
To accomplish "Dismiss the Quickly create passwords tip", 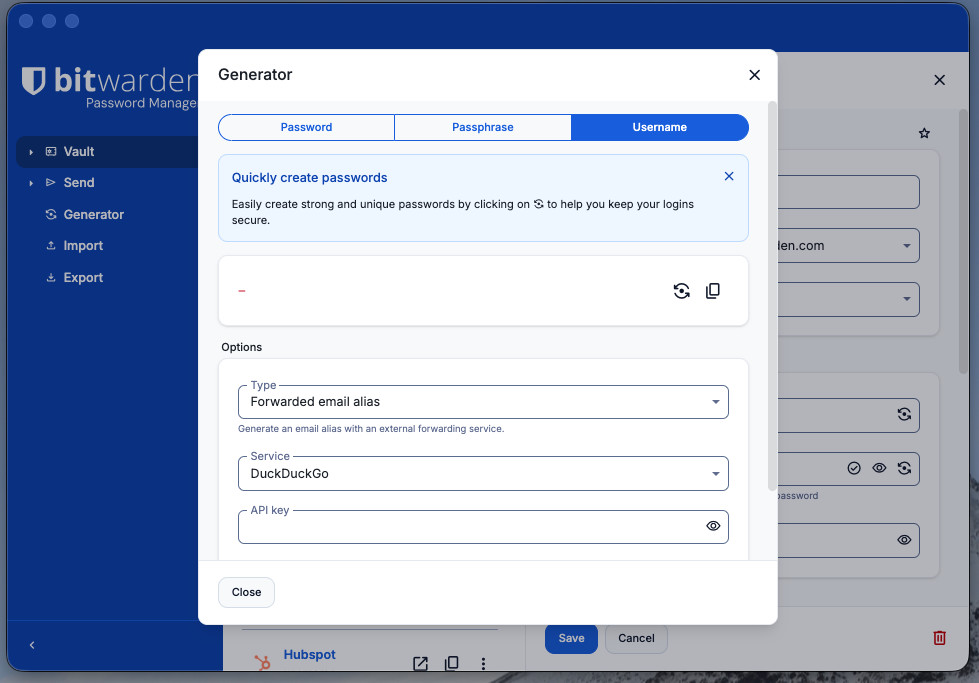I will 729,177.
